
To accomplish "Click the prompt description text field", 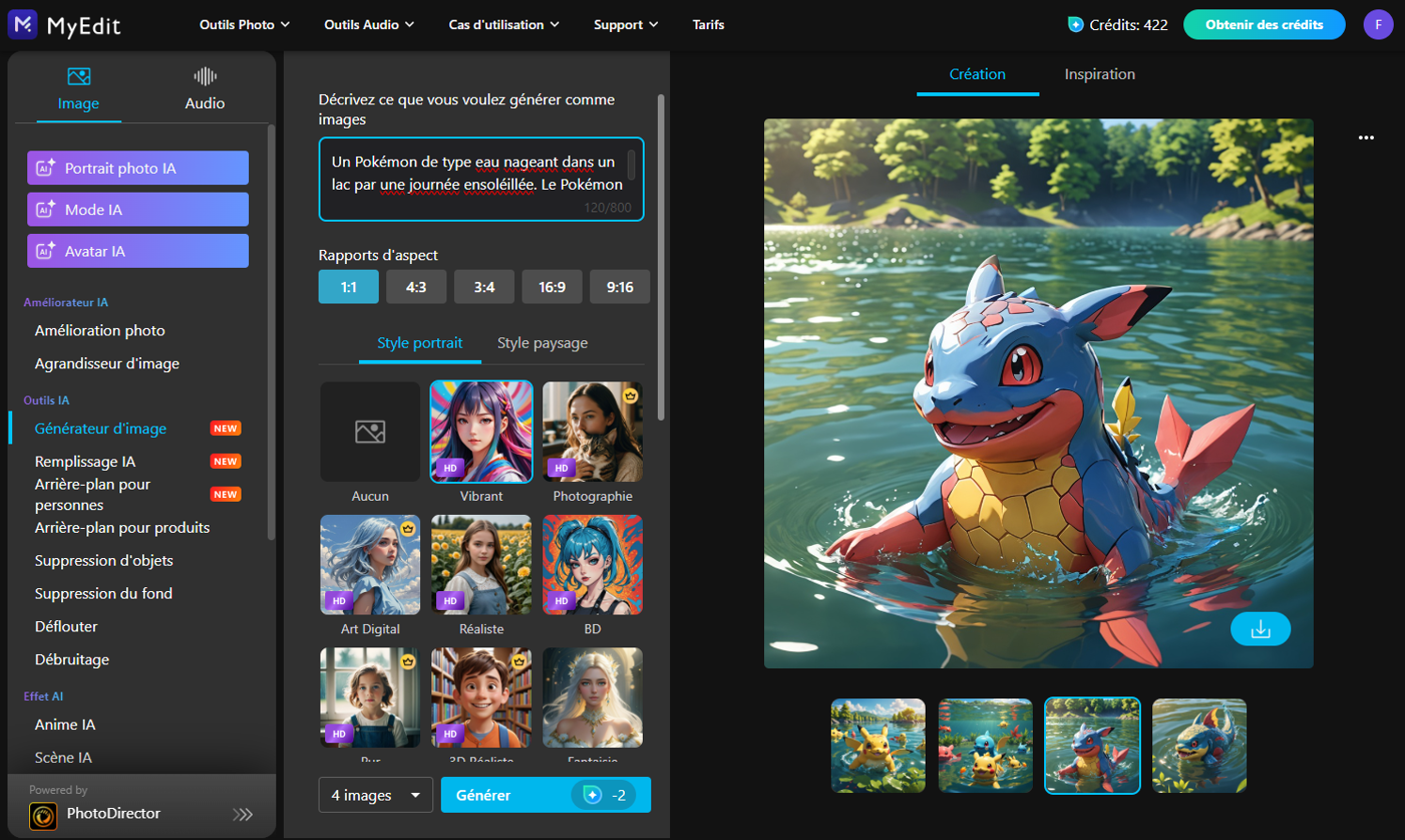I will (x=481, y=179).
